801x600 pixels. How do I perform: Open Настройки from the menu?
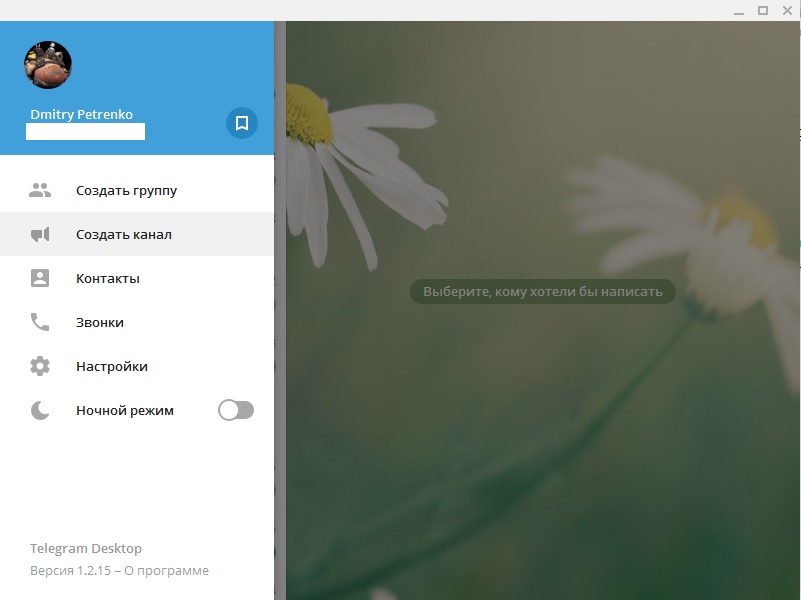point(137,366)
